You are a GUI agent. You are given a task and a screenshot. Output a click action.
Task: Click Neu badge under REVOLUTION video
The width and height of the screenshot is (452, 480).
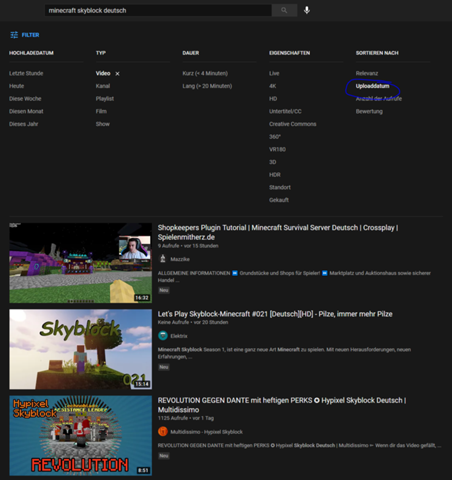click(164, 455)
